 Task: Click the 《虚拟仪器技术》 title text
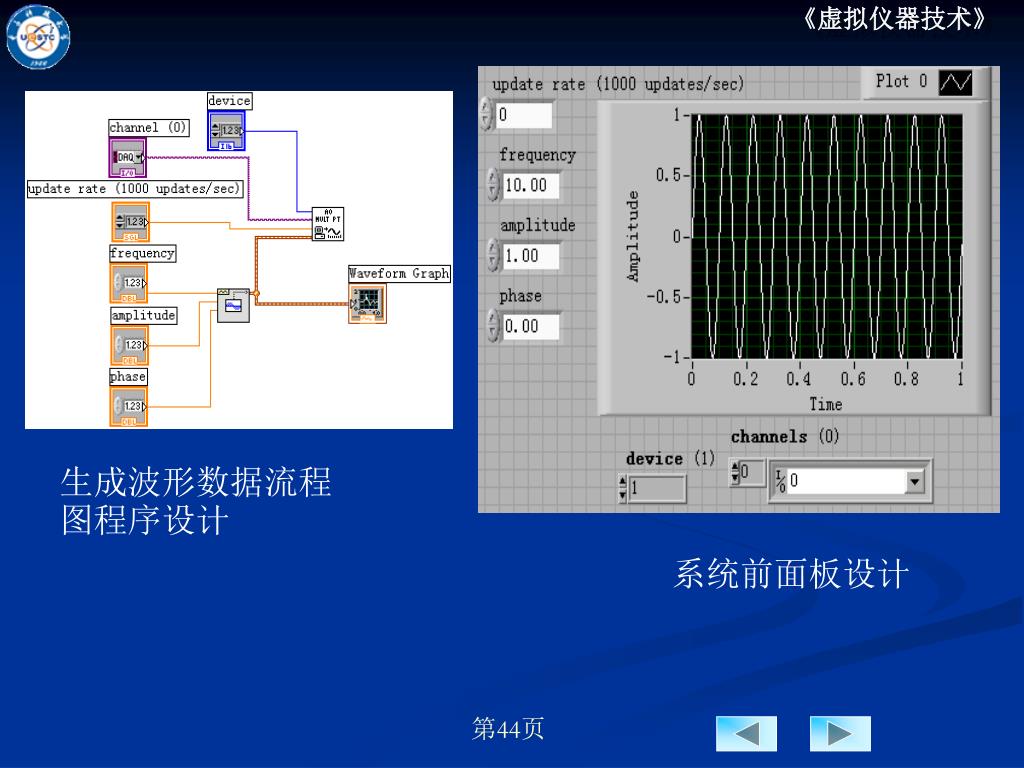tap(893, 19)
